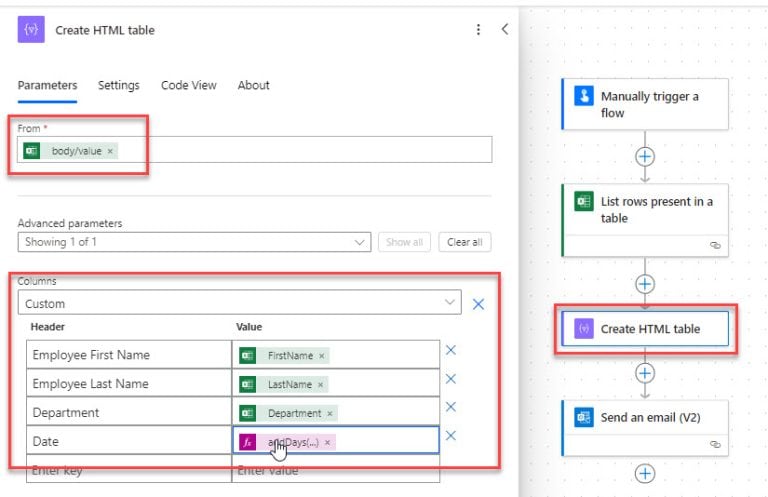Click inside the From input field
Image resolution: width=768 pixels, height=497 pixels.
[x=255, y=150]
